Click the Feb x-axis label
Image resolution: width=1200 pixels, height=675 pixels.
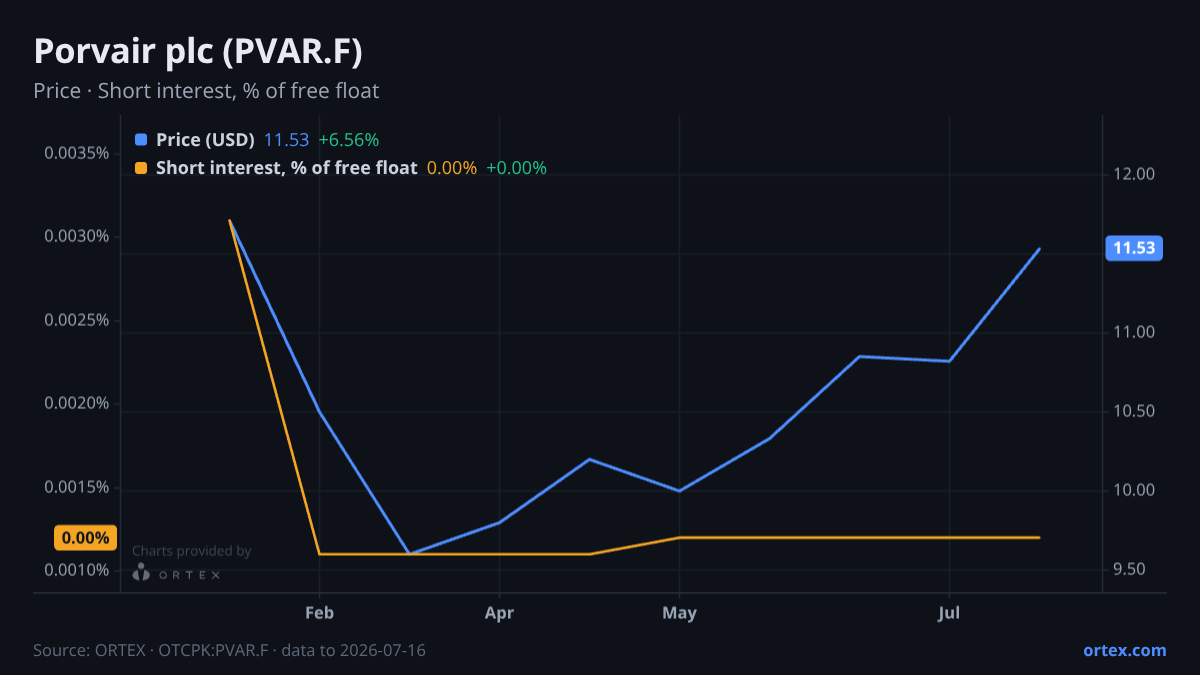coord(319,613)
